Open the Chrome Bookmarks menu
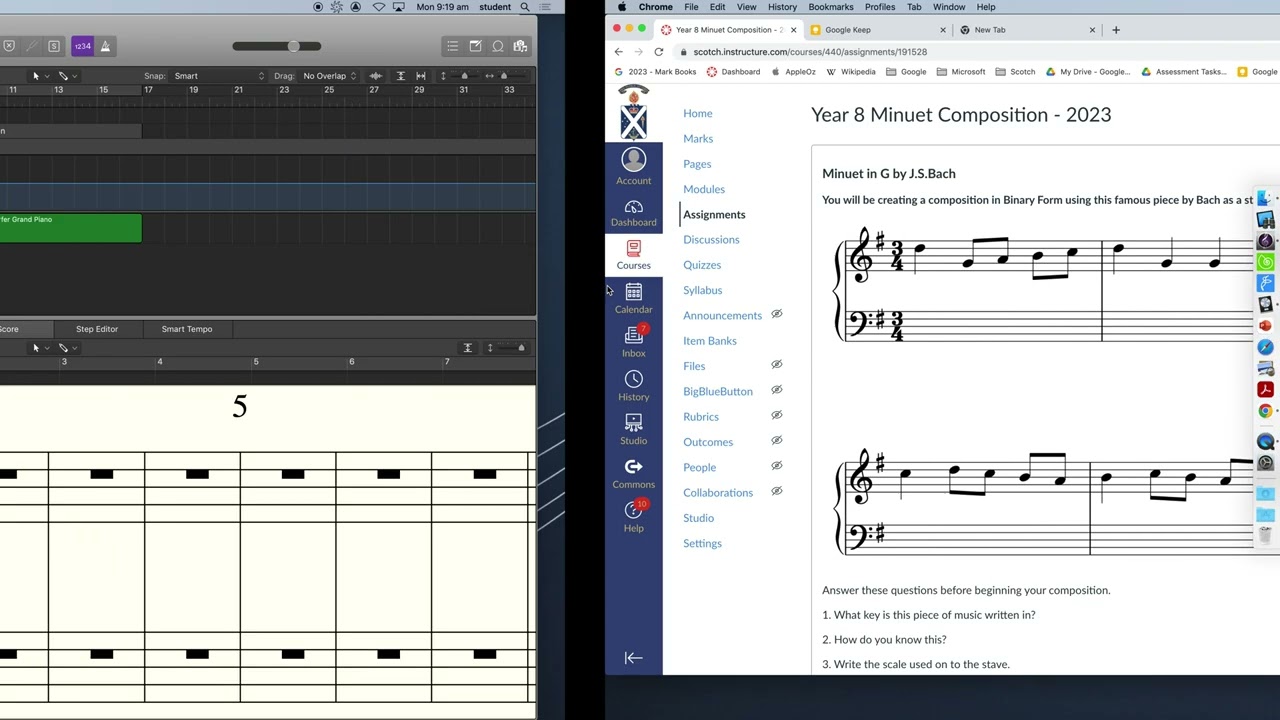The image size is (1280, 720). pos(831,7)
